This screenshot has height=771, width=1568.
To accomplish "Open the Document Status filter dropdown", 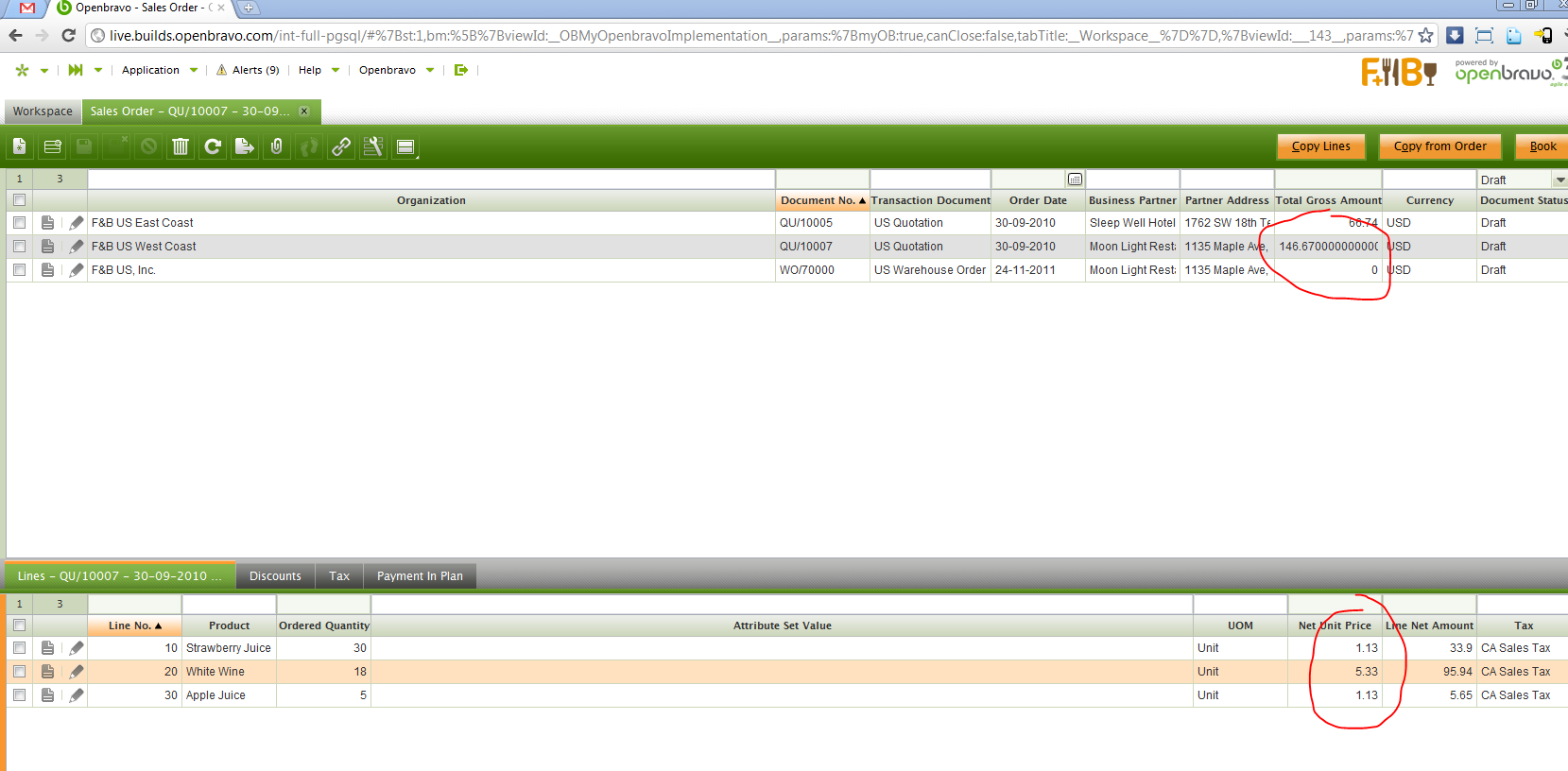I will click(x=1559, y=180).
